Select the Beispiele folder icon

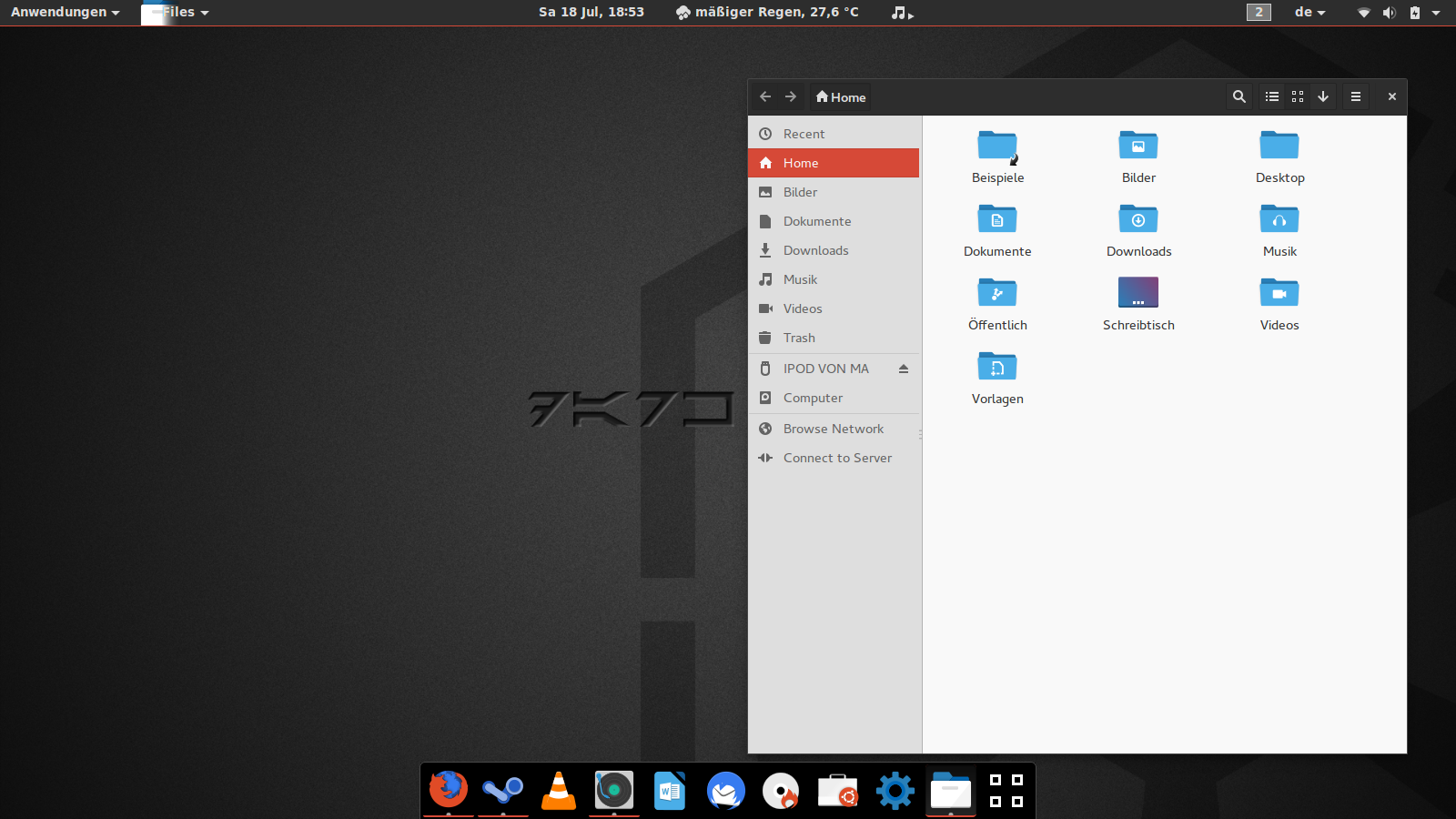[x=997, y=147]
